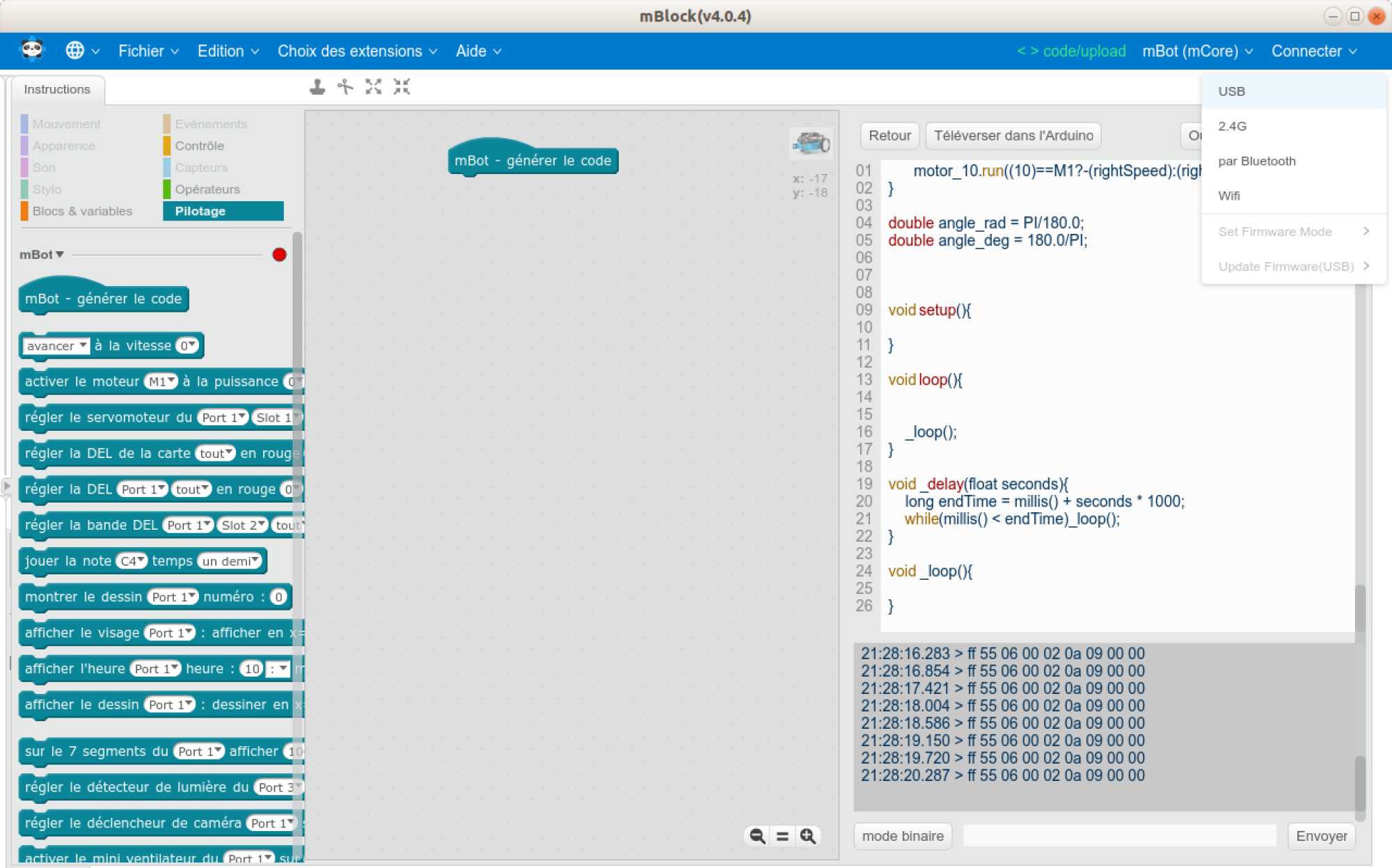Click the red mBot connection status dot
This screenshot has height=868, width=1392.
[x=279, y=255]
